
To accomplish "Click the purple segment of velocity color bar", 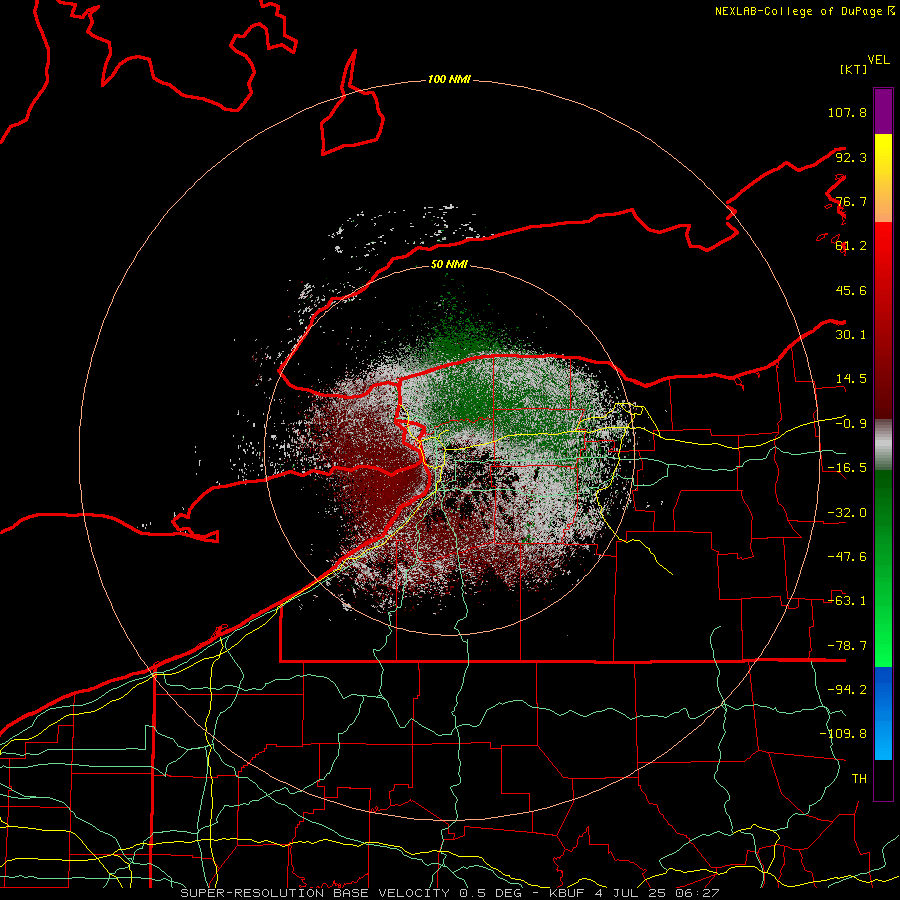I will [883, 111].
